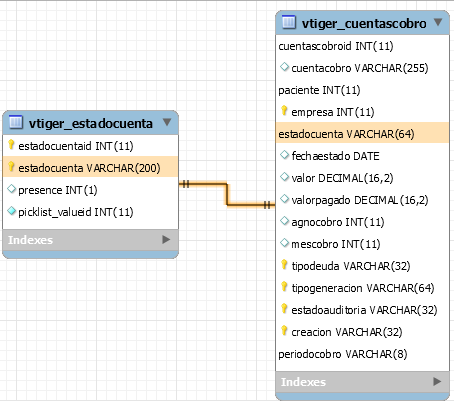
Task: Select the estadocuenta VARCHAR(200) column row
Action: click(x=90, y=167)
